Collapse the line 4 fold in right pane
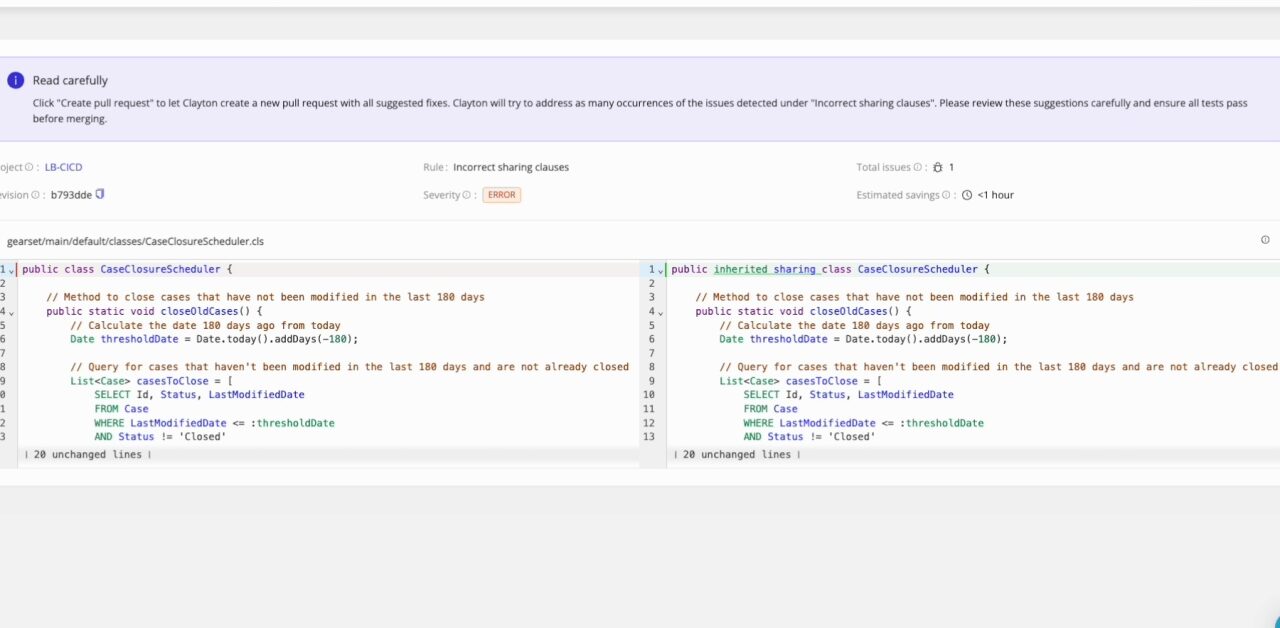The height and width of the screenshot is (628, 1280). click(x=659, y=312)
